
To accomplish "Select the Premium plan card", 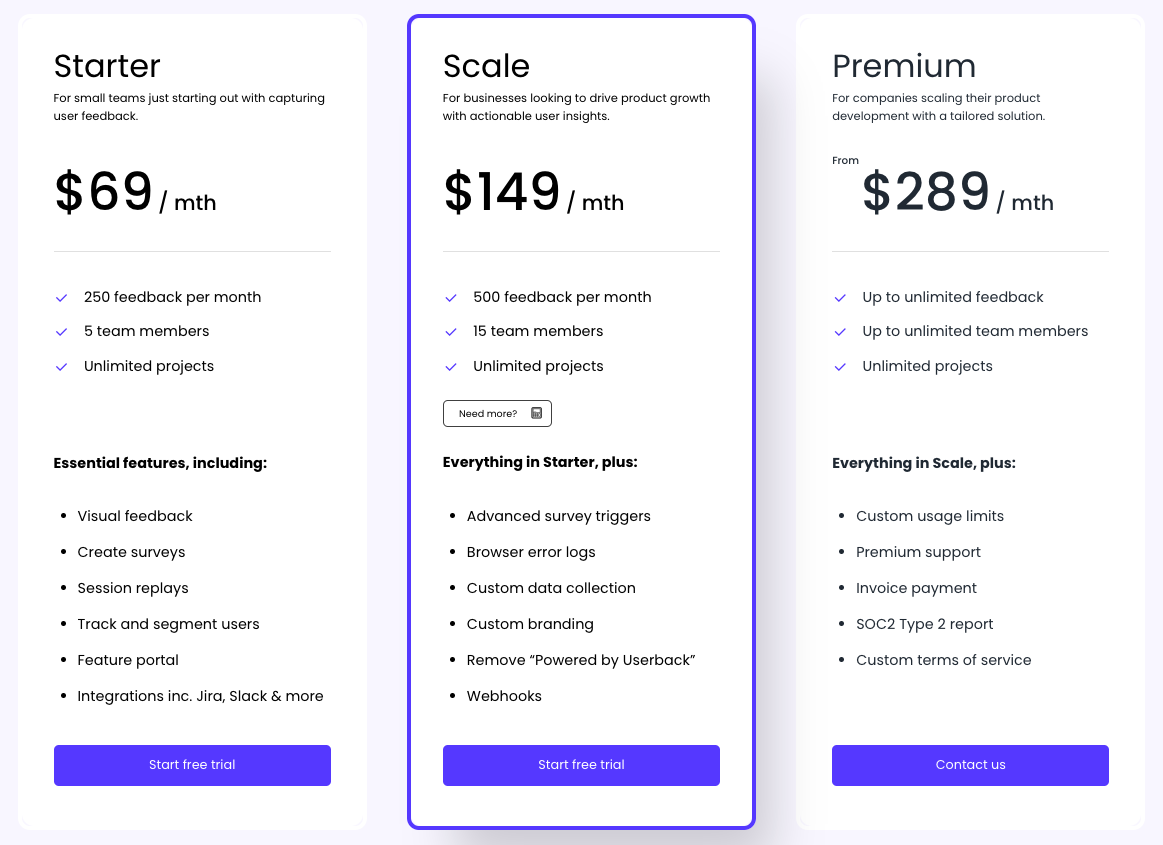I will (x=970, y=420).
